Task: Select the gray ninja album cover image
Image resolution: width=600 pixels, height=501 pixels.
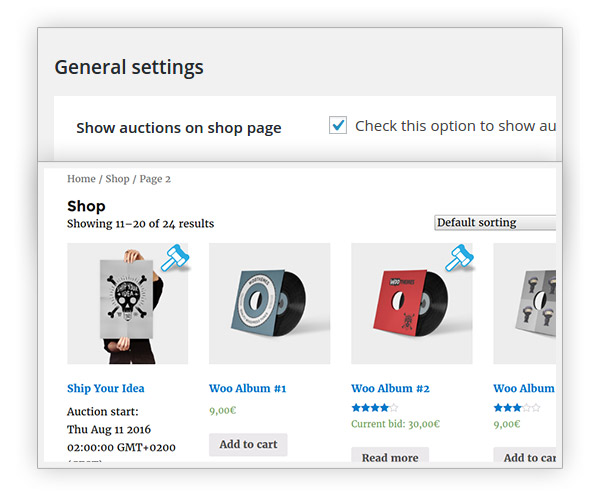Action: (x=525, y=304)
